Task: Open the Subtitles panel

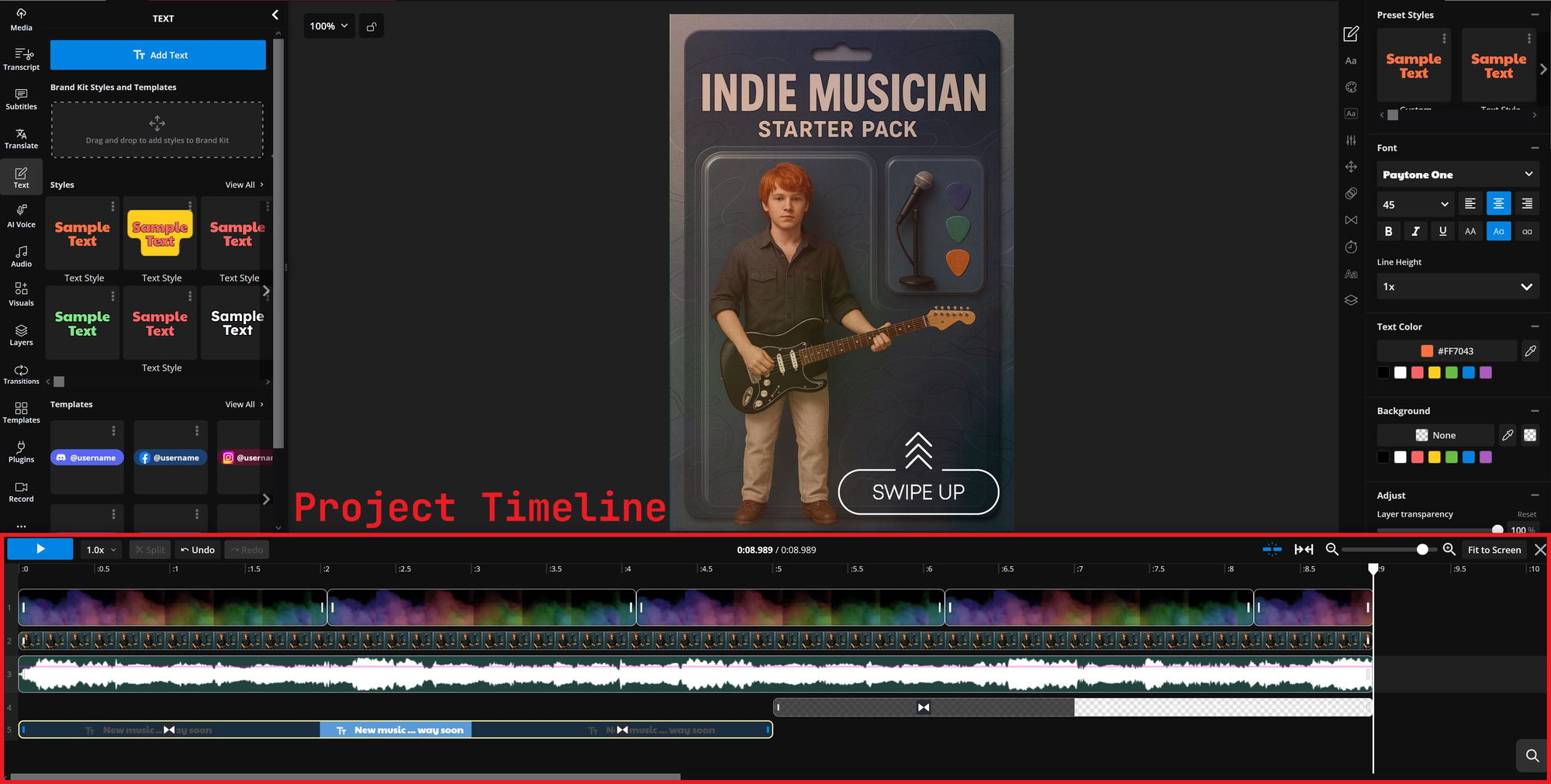Action: pos(21,98)
